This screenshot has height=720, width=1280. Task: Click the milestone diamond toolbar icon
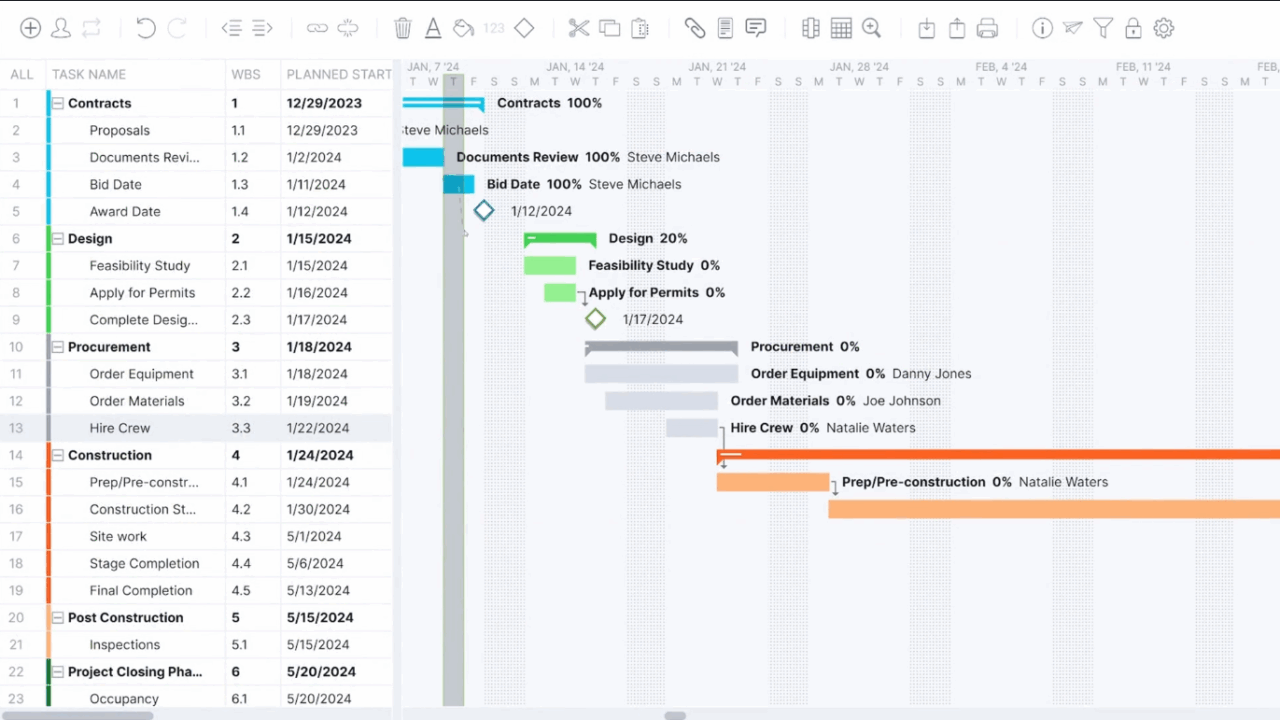click(x=524, y=28)
